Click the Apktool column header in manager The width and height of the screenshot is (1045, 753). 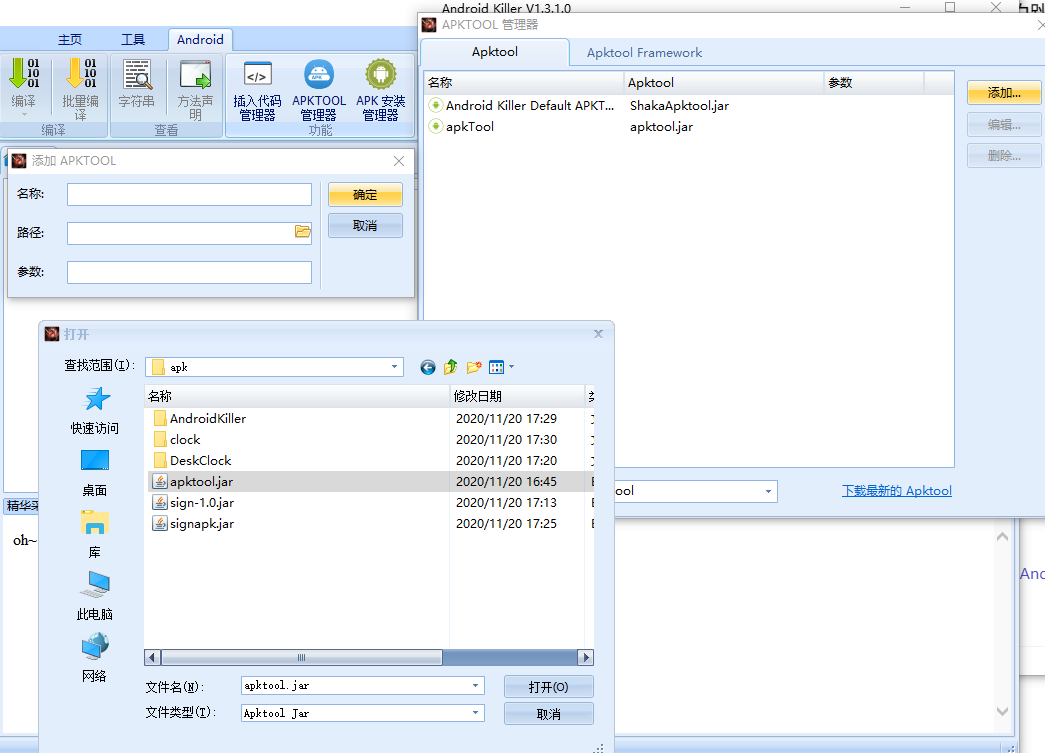coord(724,83)
